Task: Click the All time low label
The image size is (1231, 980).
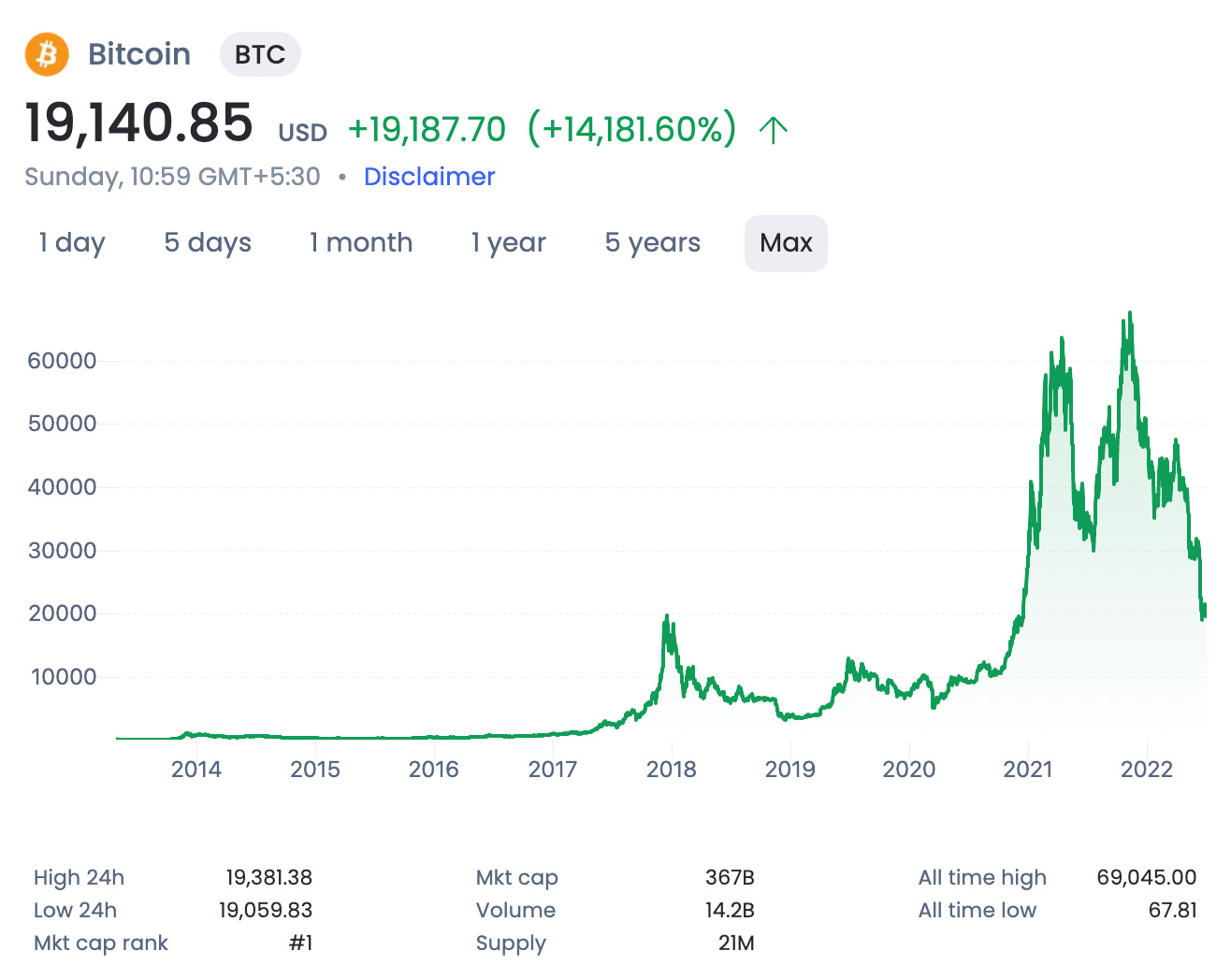Action: tap(978, 911)
